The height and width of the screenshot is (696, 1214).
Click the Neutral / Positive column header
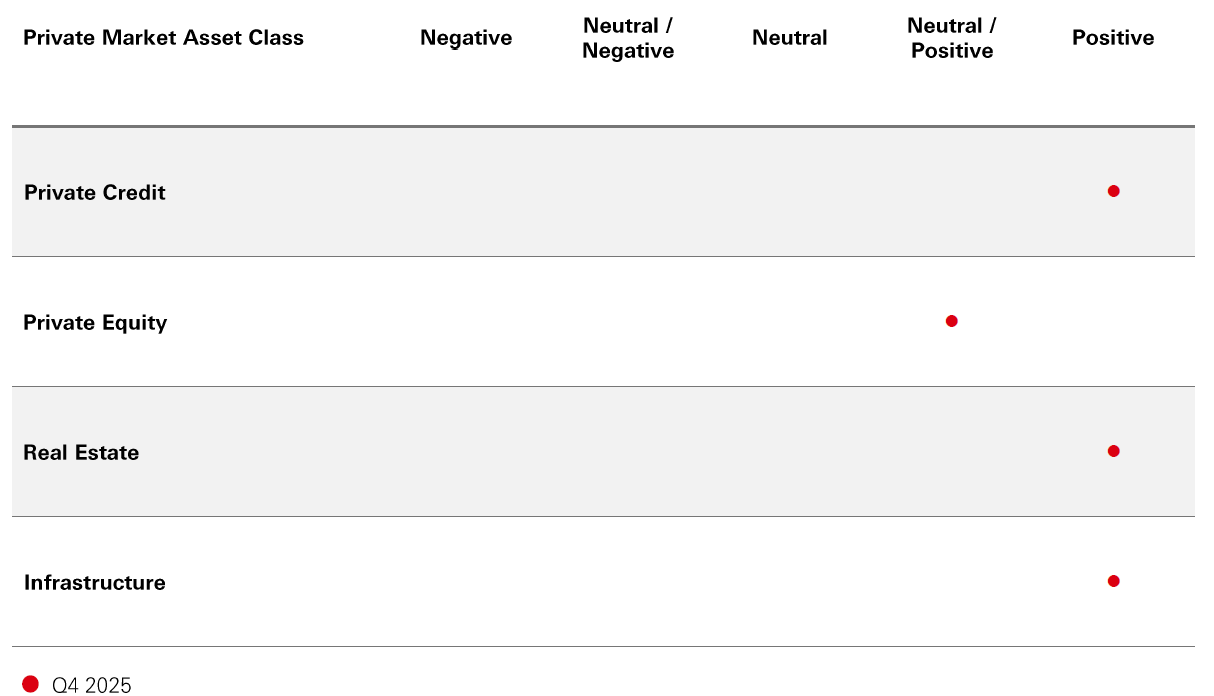pyautogui.click(x=952, y=38)
